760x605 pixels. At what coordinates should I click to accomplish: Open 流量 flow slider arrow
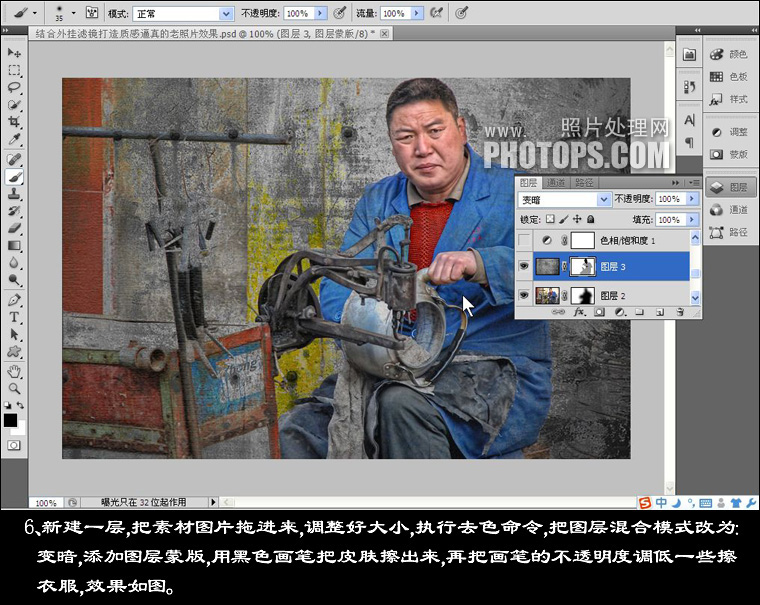click(x=416, y=14)
